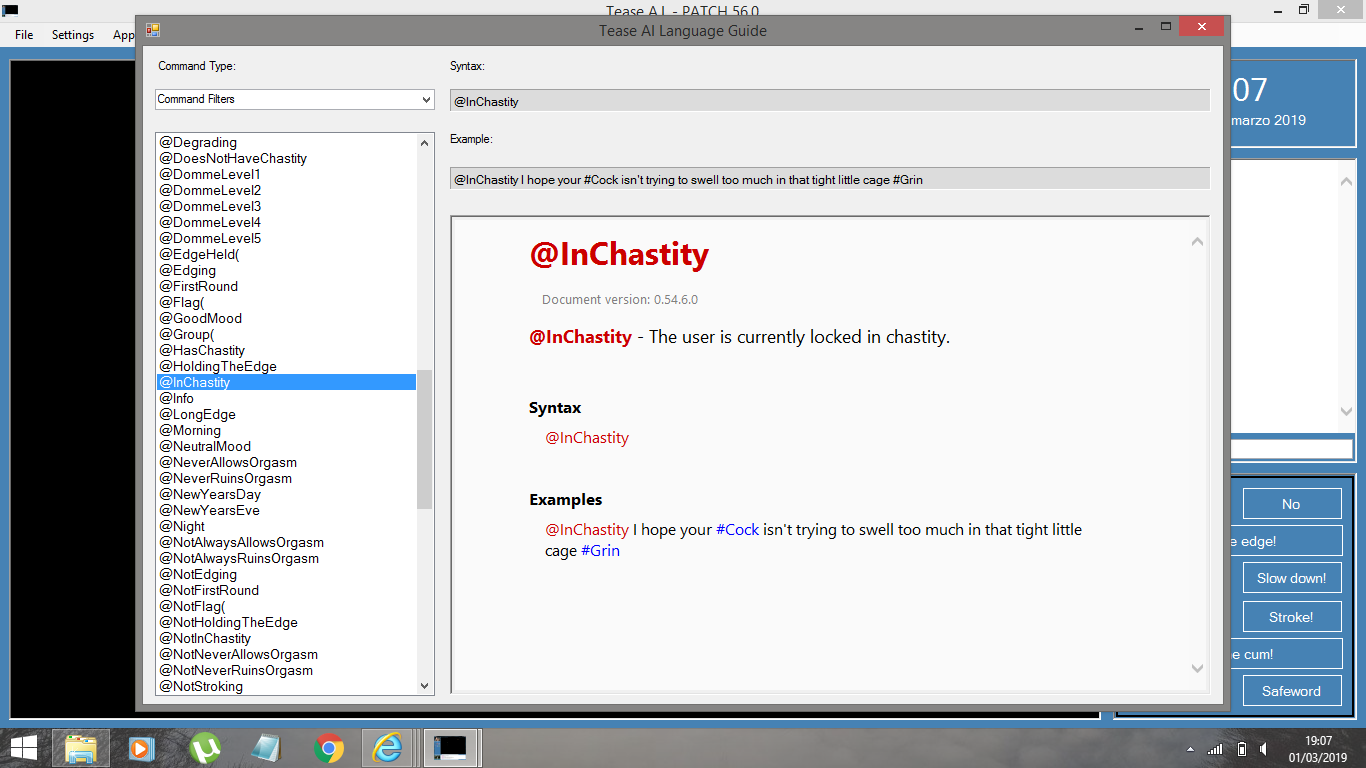Image resolution: width=1366 pixels, height=768 pixels.
Task: Click the Language Guide window title icon
Action: (153, 30)
